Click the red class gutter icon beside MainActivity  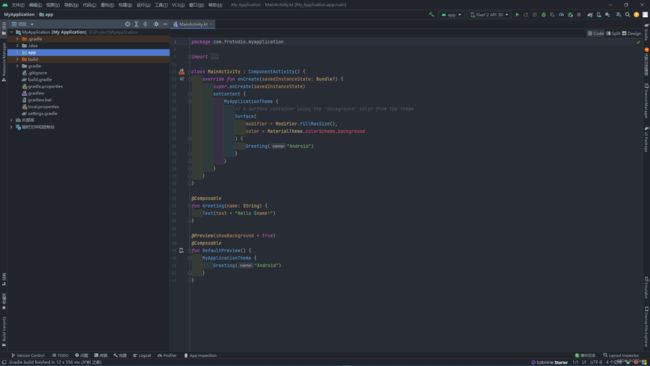[182, 72]
